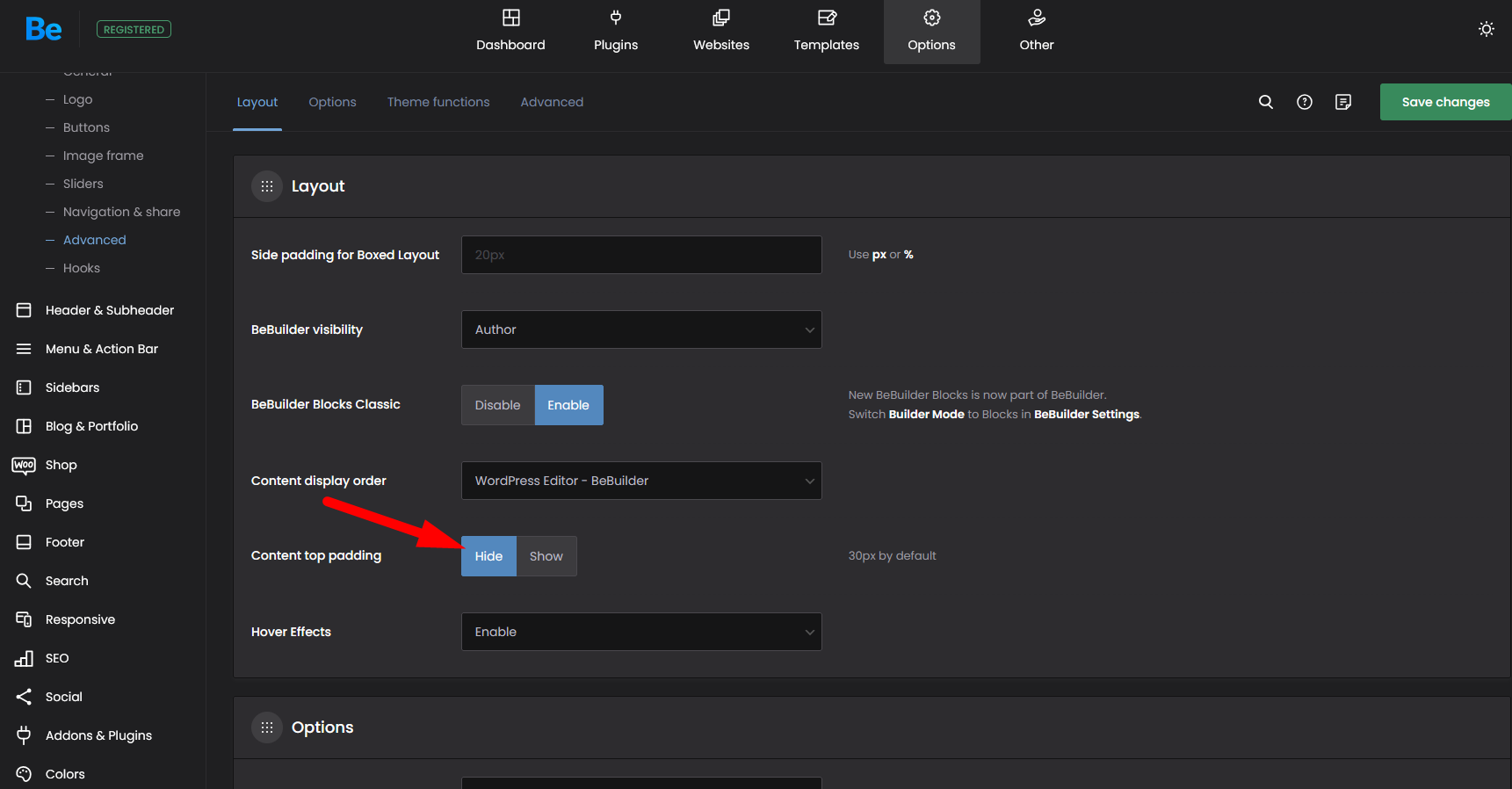Click the Save changes button
This screenshot has width=1512, height=789.
pos(1444,102)
